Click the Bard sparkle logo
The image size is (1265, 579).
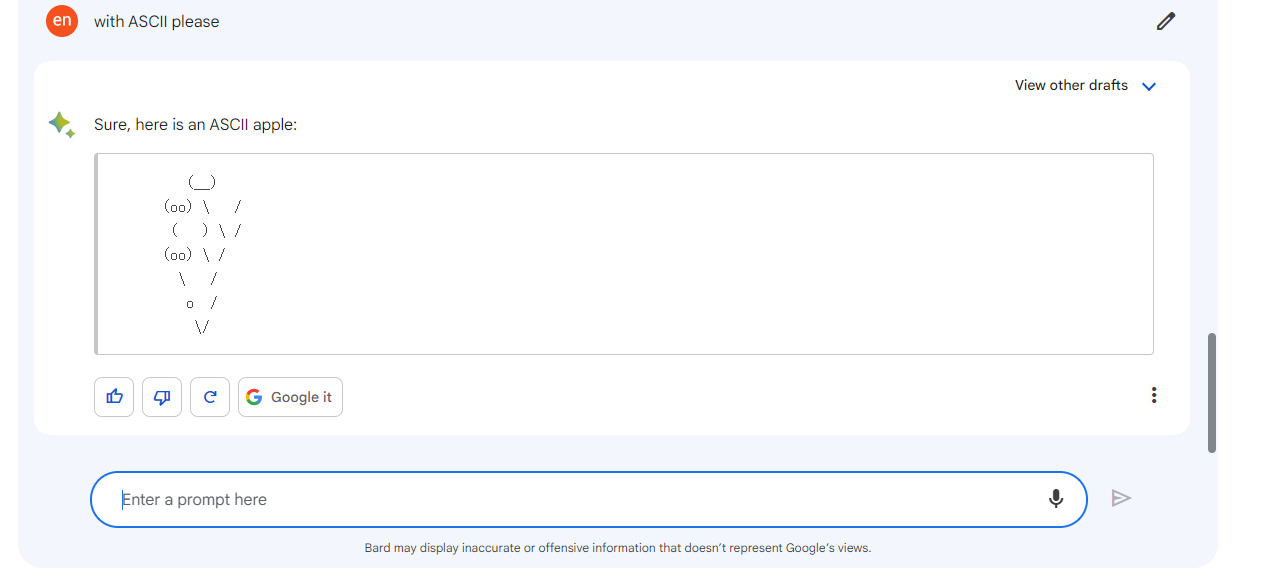[x=61, y=125]
